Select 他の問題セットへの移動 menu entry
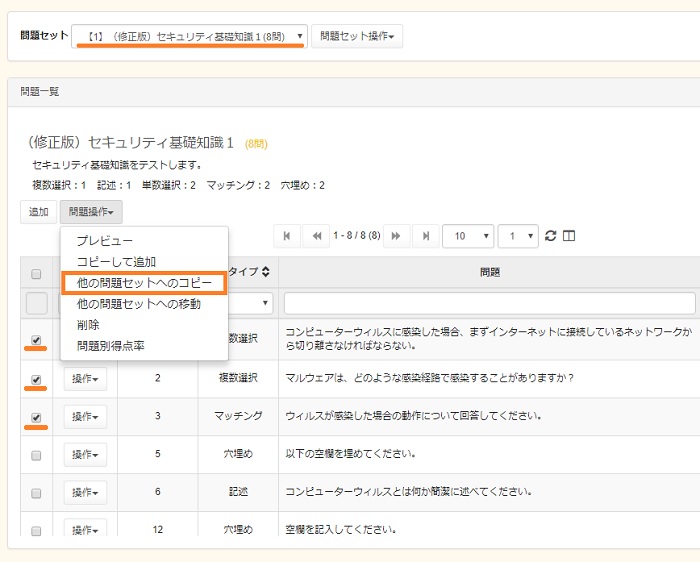Viewport: 700px width, 562px height. point(139,304)
